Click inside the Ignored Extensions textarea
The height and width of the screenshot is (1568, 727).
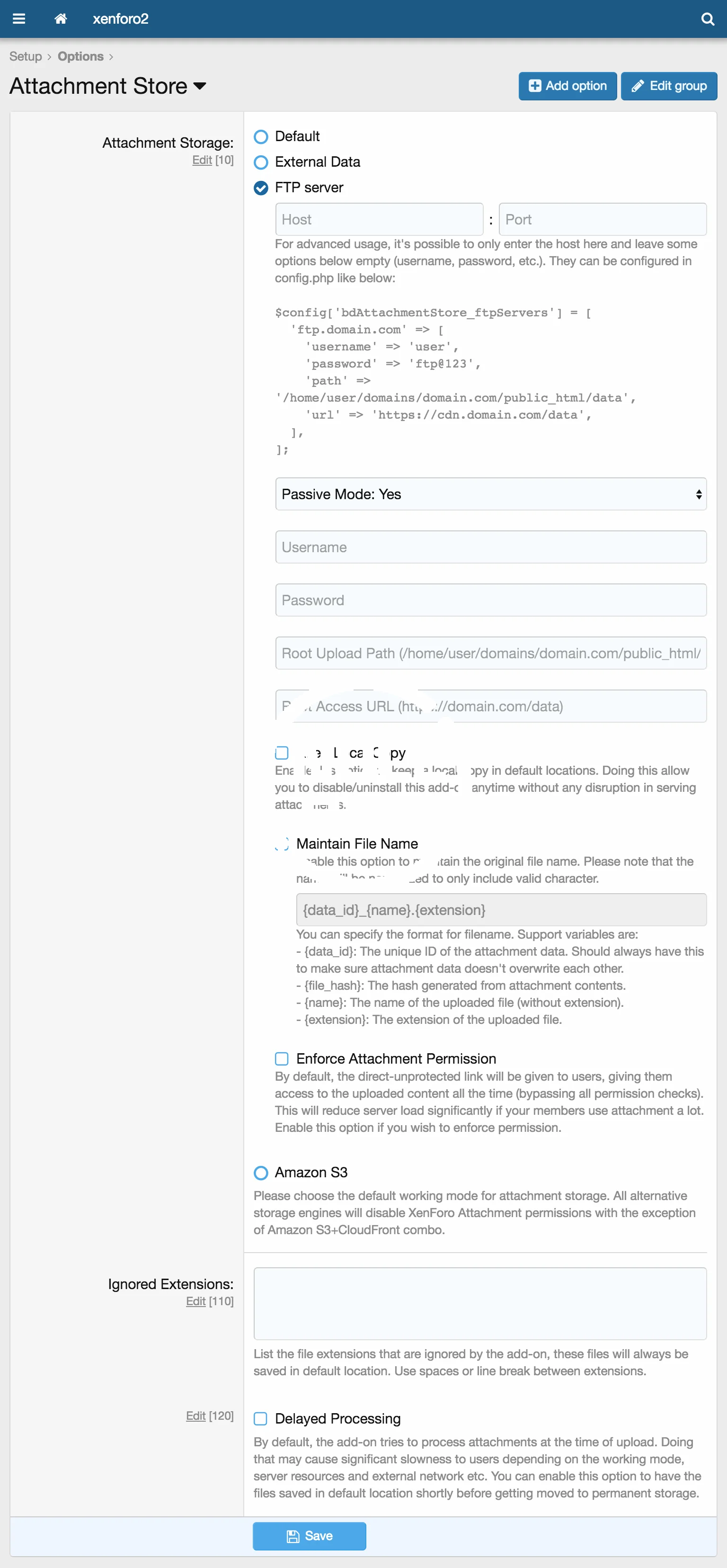479,1303
